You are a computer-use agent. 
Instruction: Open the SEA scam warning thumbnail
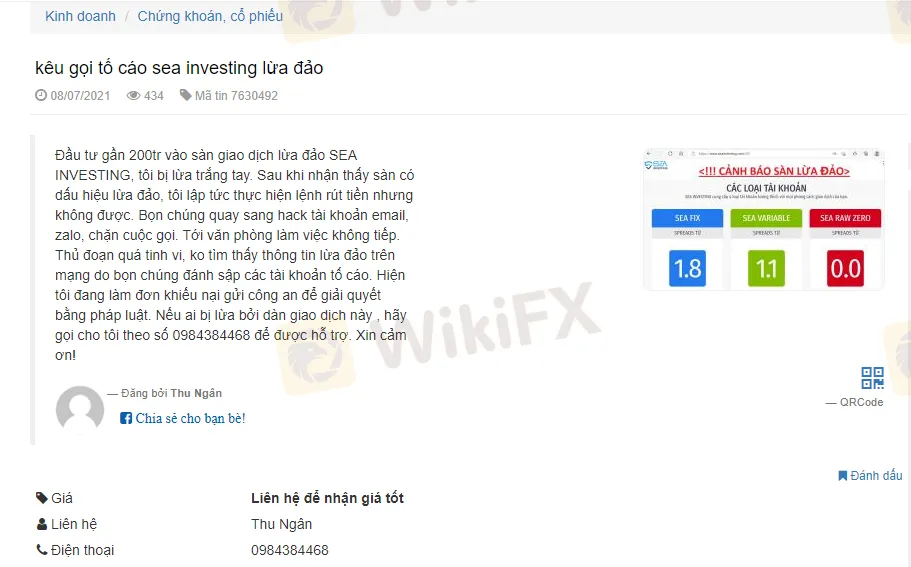pyautogui.click(x=763, y=219)
